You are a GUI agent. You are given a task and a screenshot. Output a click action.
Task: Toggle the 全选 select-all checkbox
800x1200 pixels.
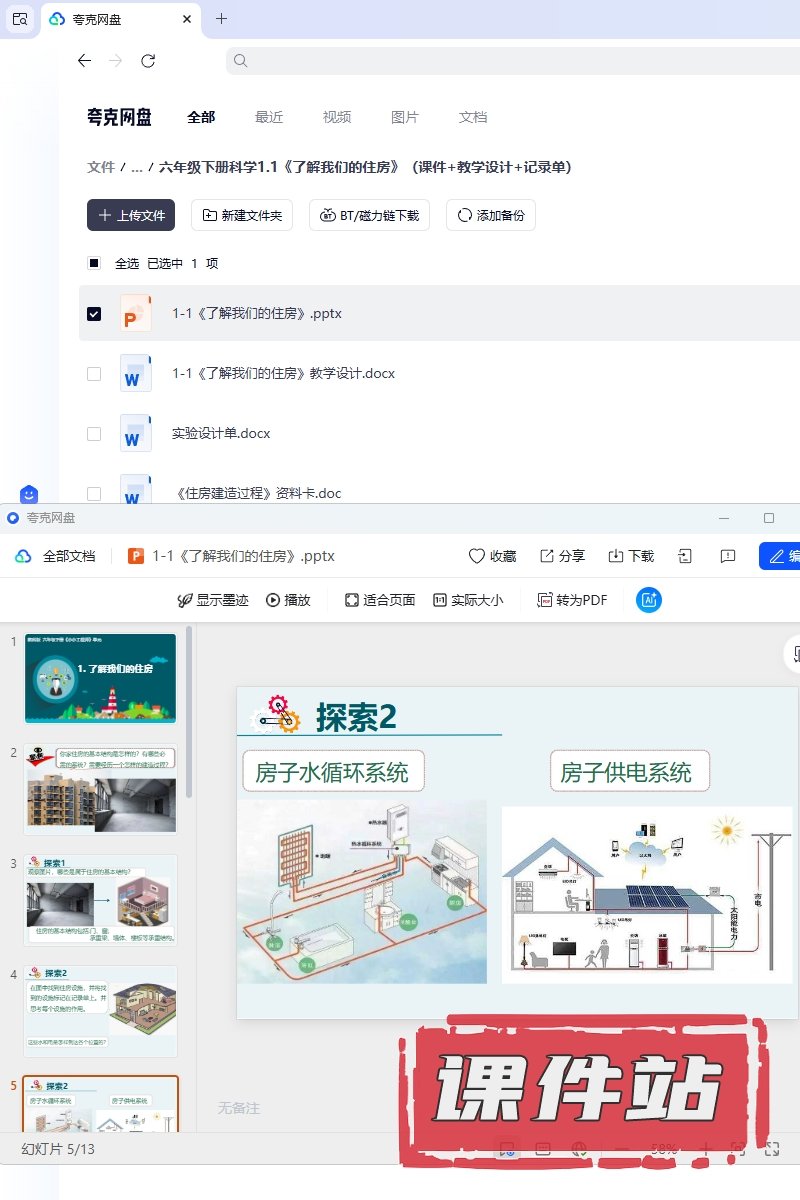(94, 264)
